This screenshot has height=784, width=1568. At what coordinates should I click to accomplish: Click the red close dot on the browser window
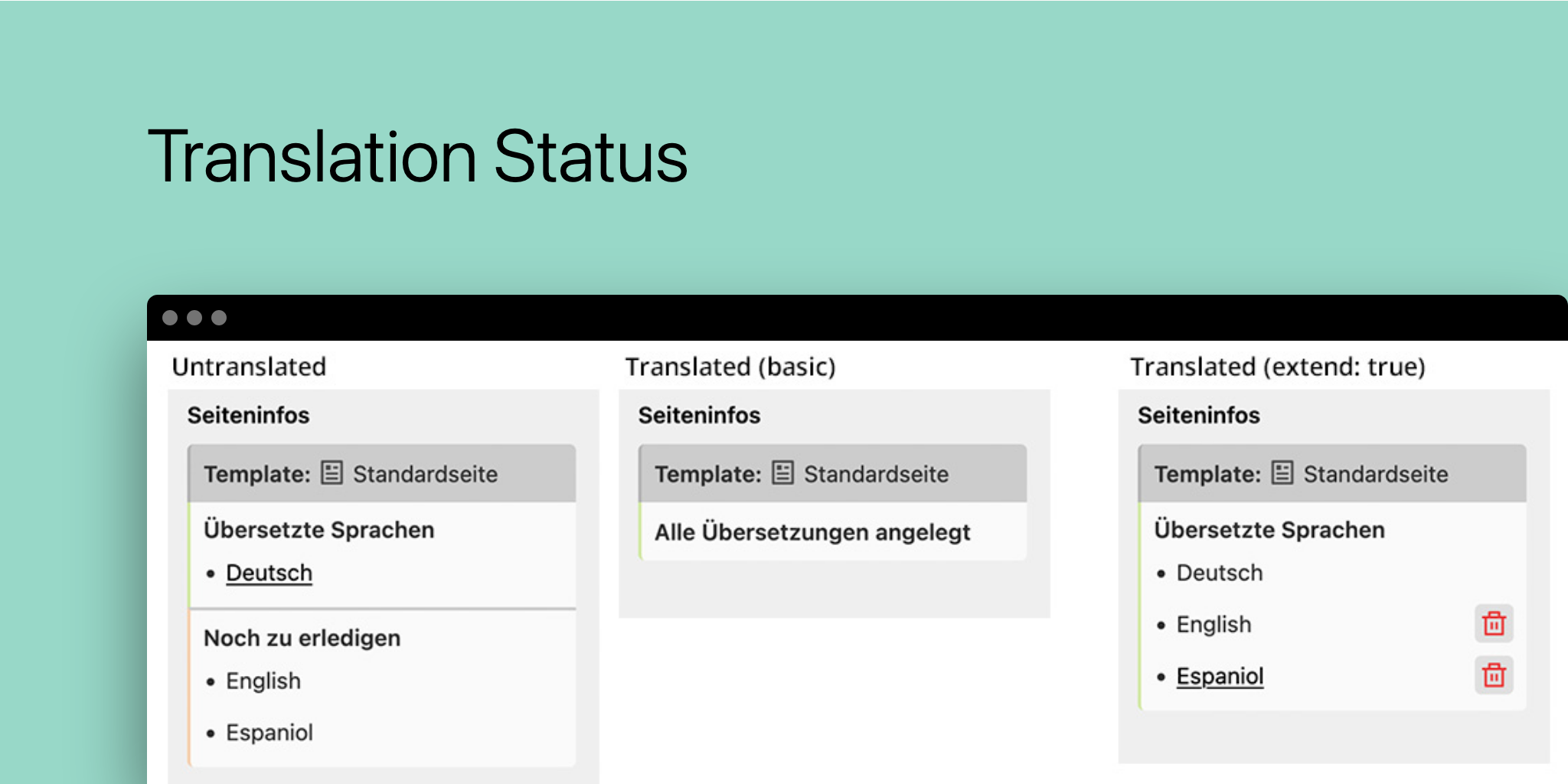(171, 317)
